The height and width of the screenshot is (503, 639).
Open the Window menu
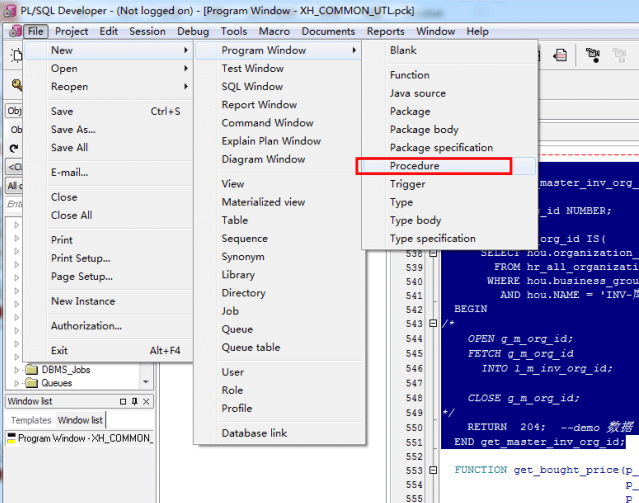435,31
